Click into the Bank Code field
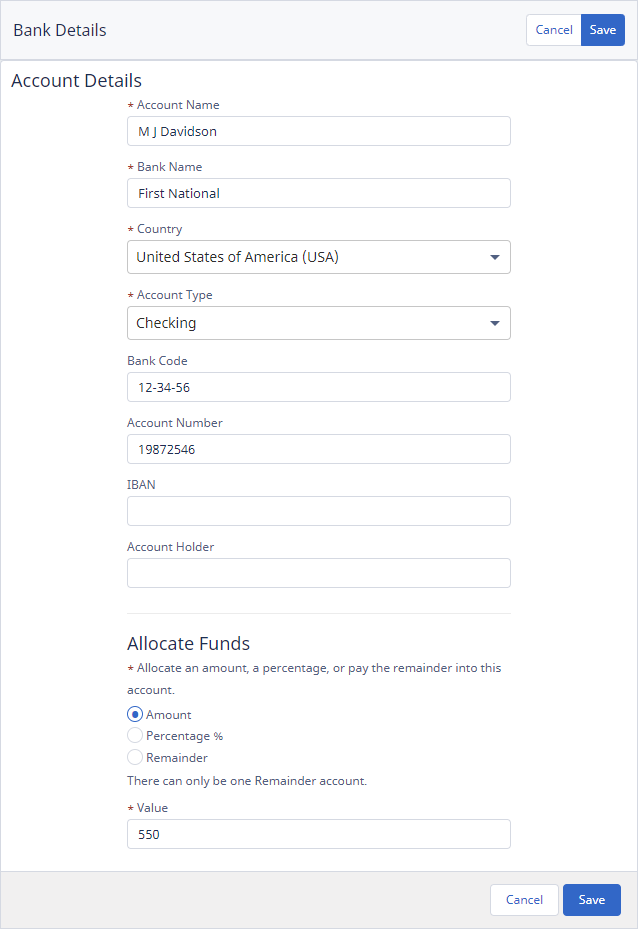Screen dimensions: 638x929 pyautogui.click(x=318, y=387)
